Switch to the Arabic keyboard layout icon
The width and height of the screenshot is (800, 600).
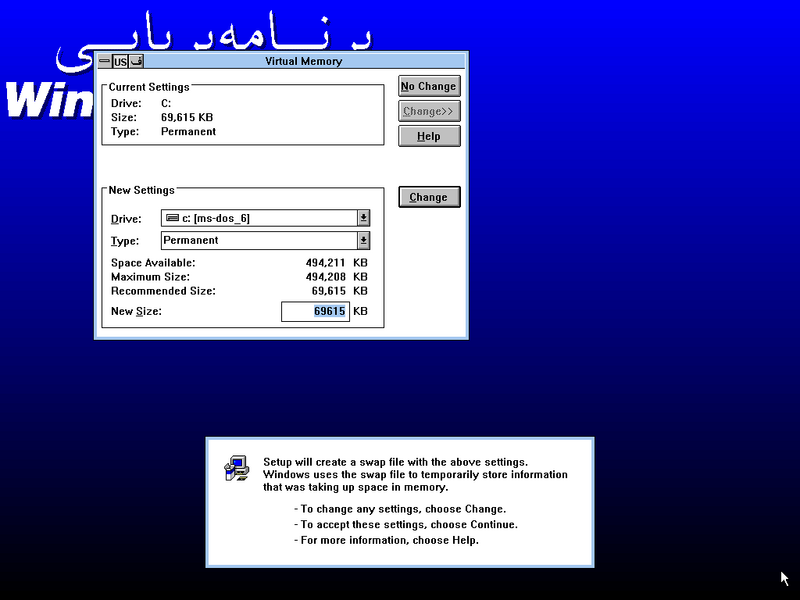tap(136, 62)
